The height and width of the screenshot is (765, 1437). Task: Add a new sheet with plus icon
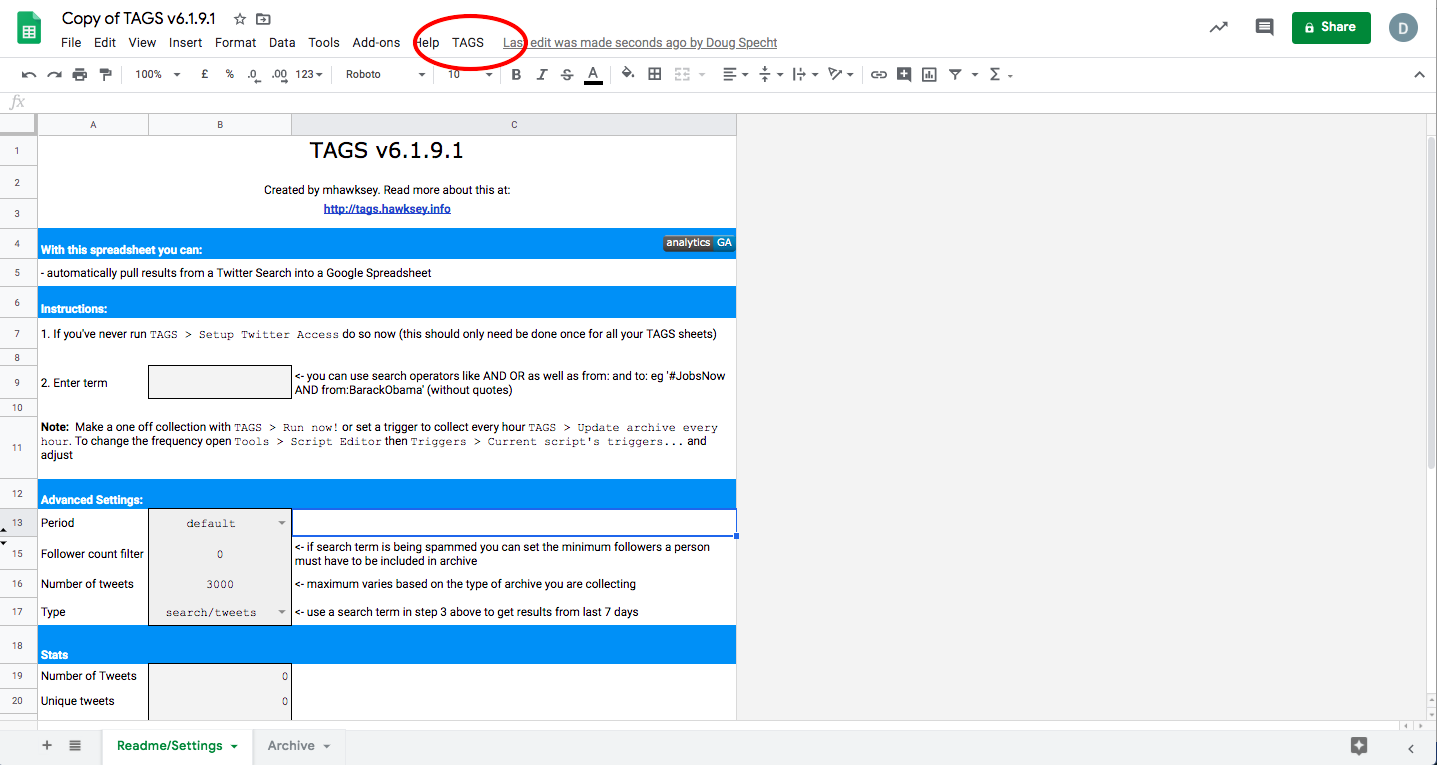point(47,745)
